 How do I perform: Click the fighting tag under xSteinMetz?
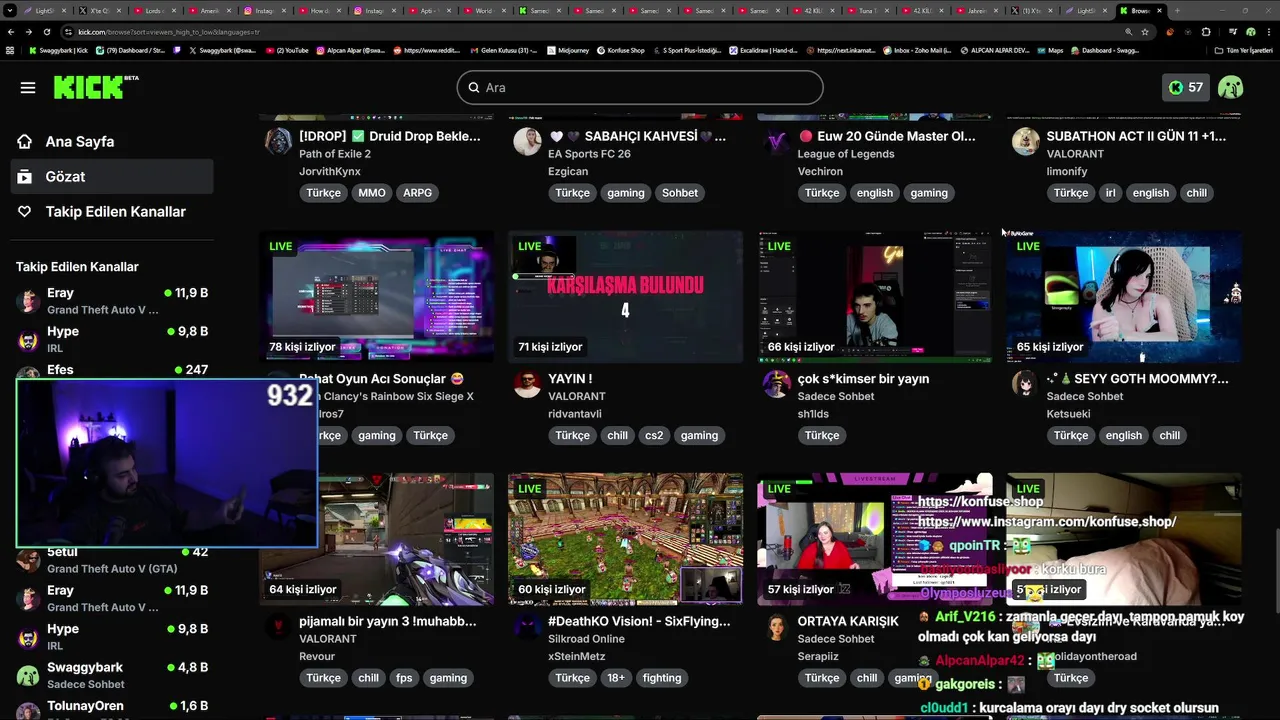pos(662,678)
